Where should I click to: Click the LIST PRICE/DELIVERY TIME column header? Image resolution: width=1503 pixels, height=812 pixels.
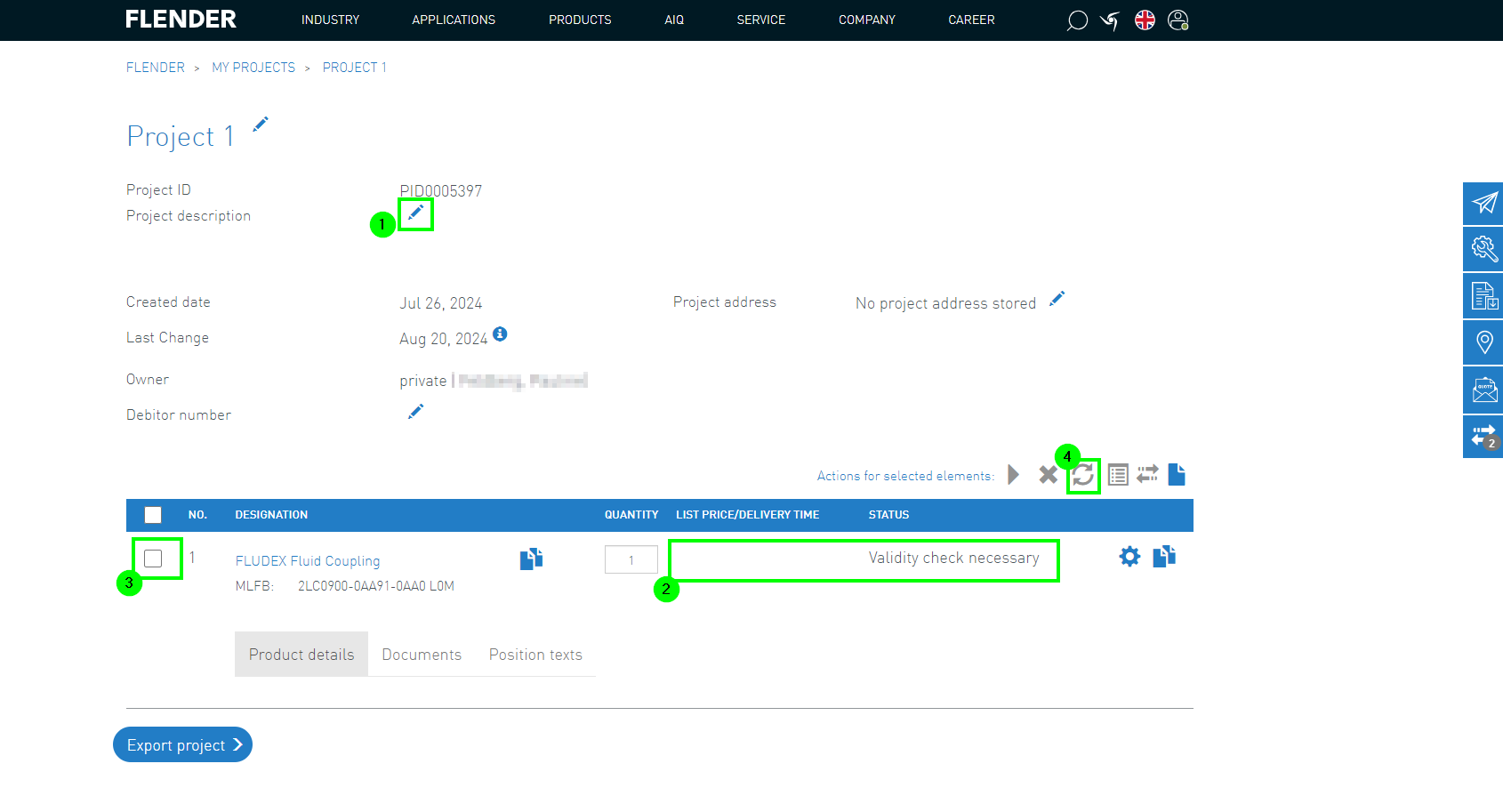(748, 515)
